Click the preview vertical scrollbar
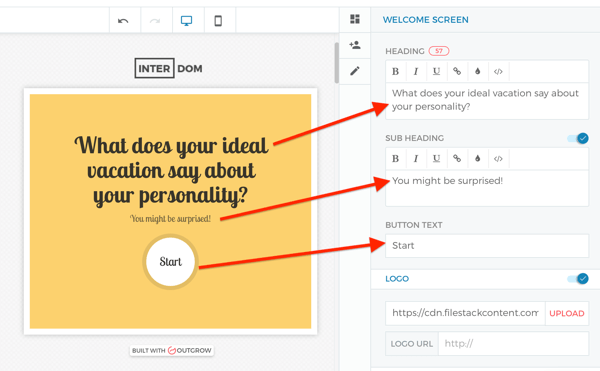 coord(336,63)
